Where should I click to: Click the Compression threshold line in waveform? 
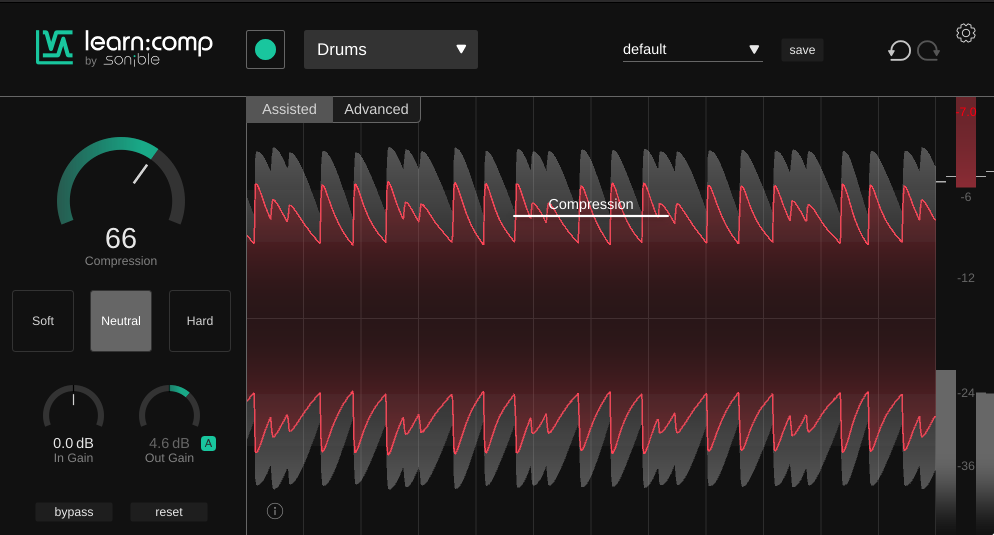pos(590,215)
